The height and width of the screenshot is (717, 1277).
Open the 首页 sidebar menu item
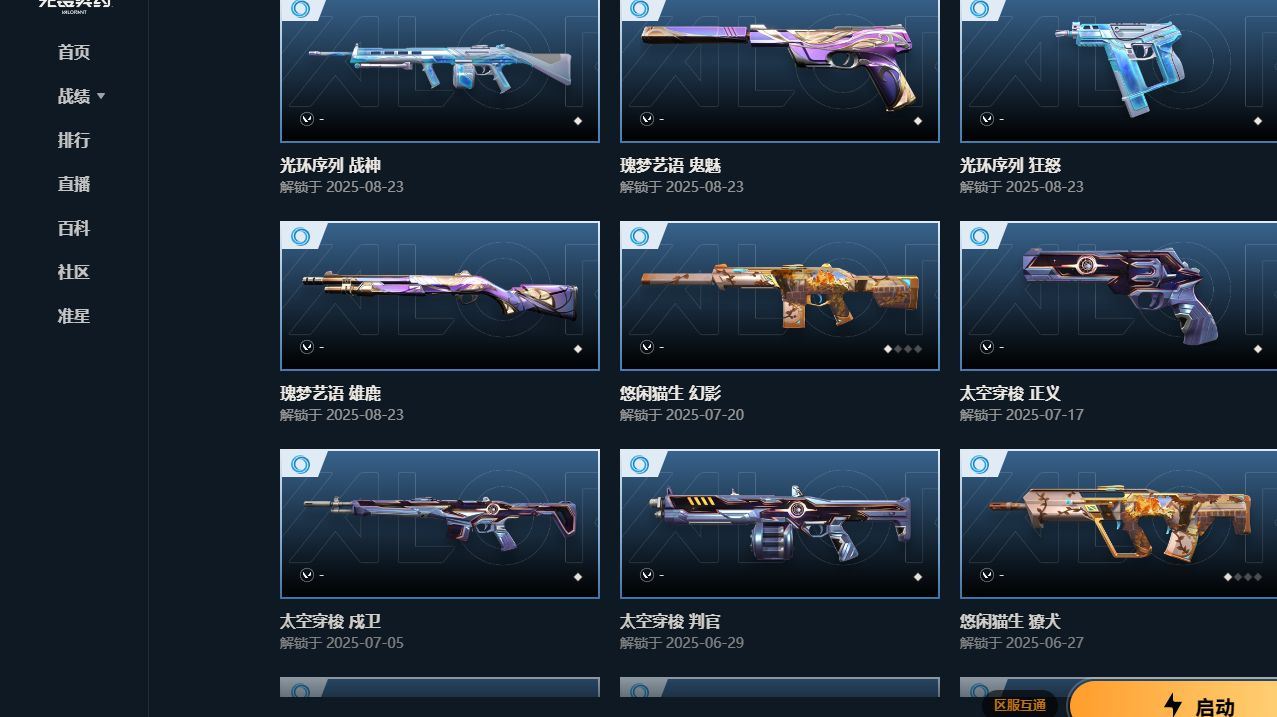point(74,52)
